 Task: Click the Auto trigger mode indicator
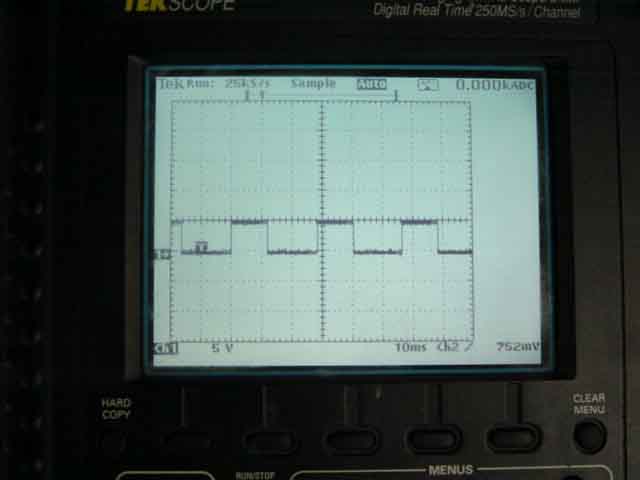tap(371, 84)
